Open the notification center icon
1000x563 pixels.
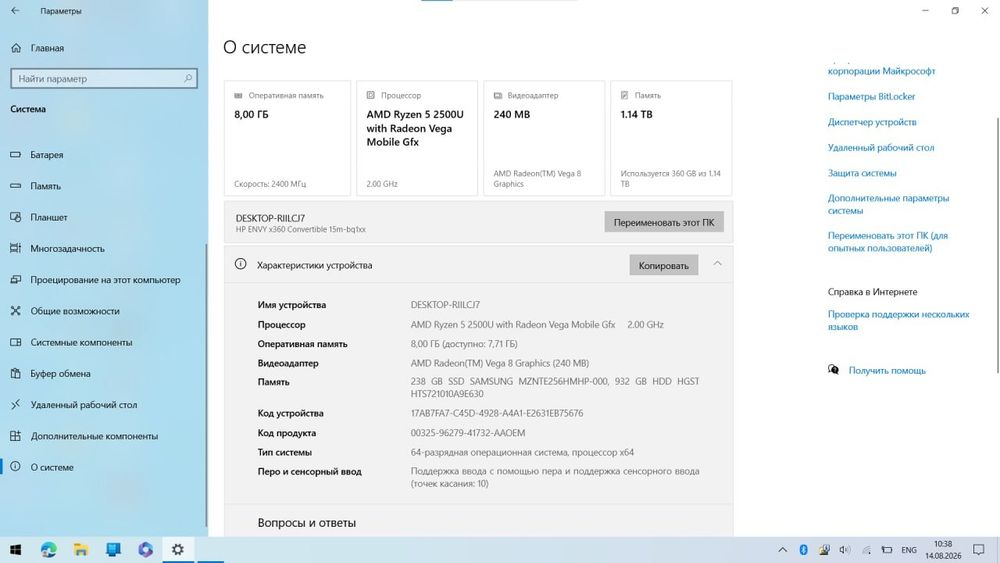(979, 550)
